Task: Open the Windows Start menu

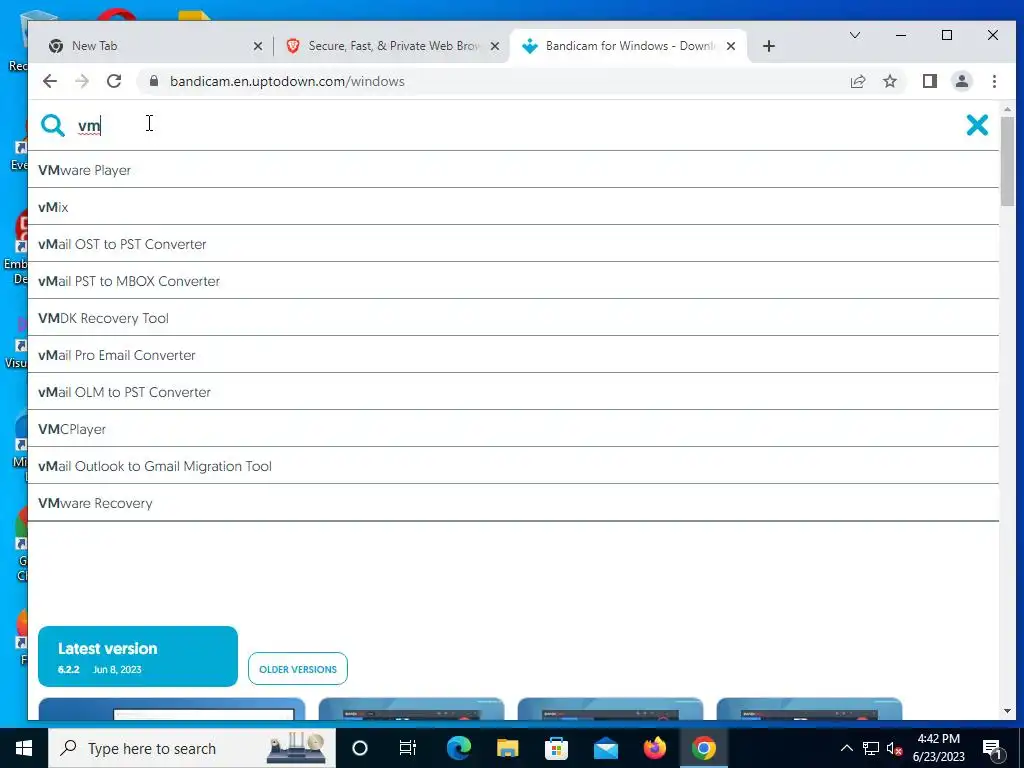Action: pyautogui.click(x=24, y=748)
